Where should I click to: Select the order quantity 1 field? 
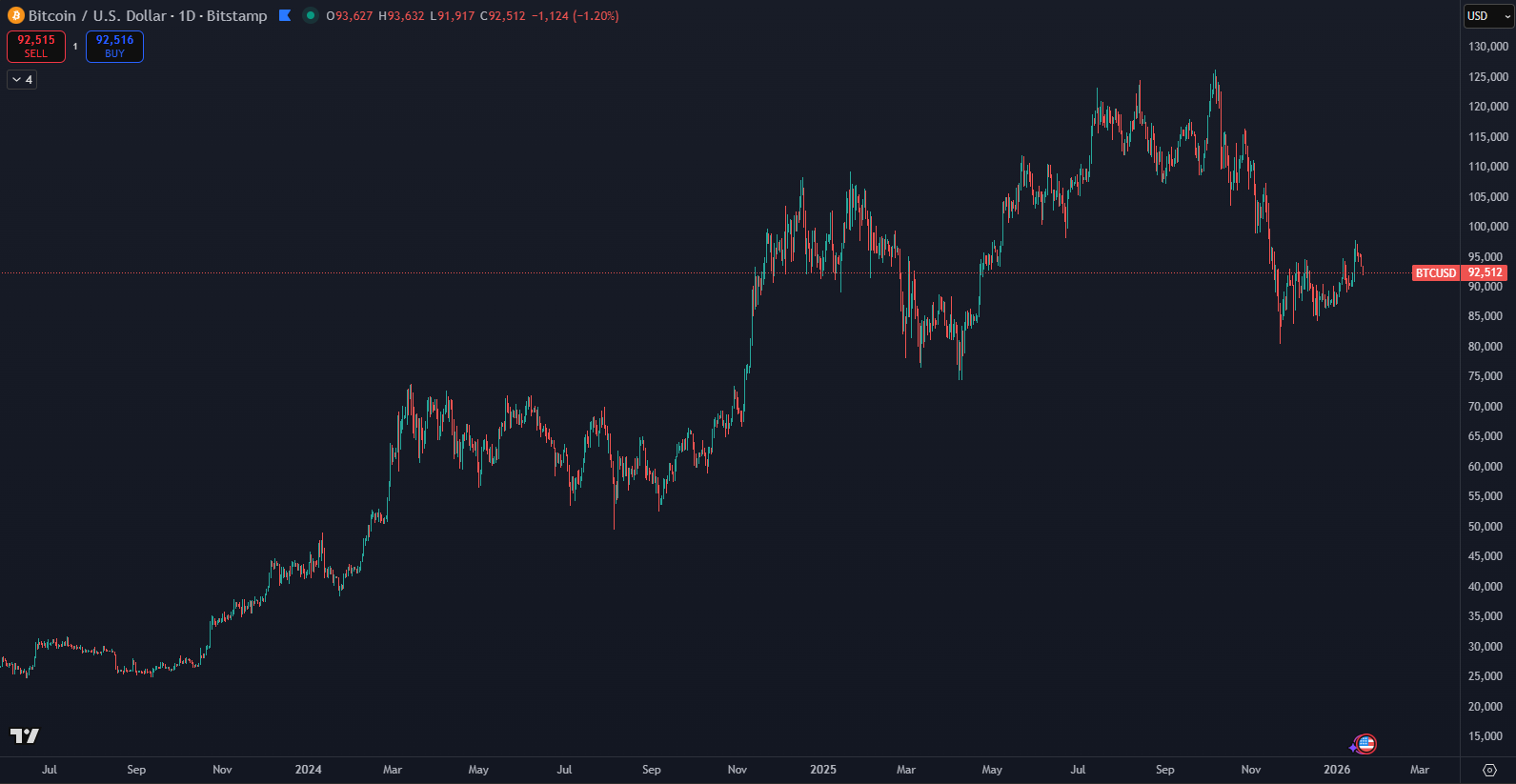75,47
